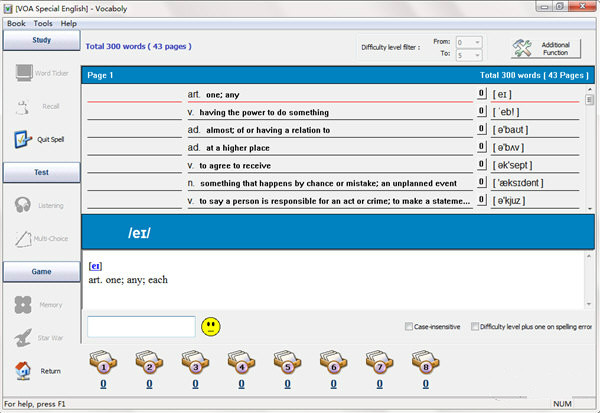Screen dimensions: 600x413
Task: Click the Quit Spell icon
Action: tap(22, 139)
